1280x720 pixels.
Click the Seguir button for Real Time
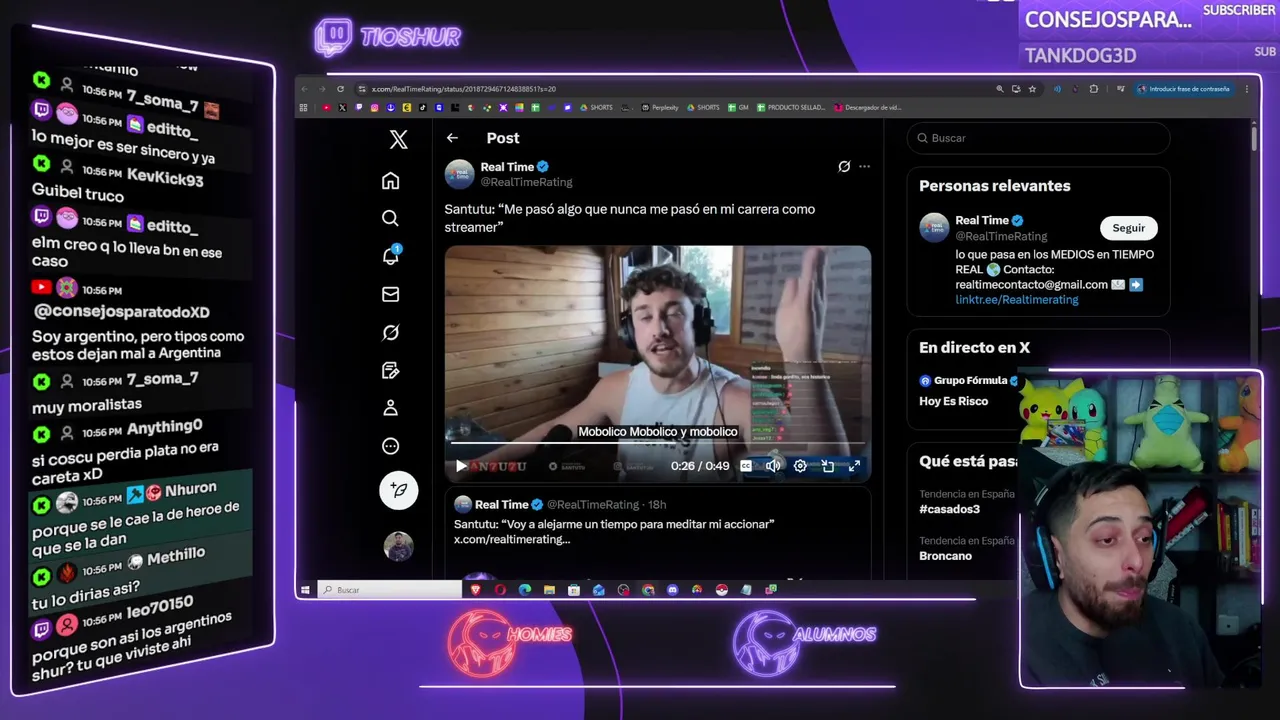pyautogui.click(x=1129, y=228)
